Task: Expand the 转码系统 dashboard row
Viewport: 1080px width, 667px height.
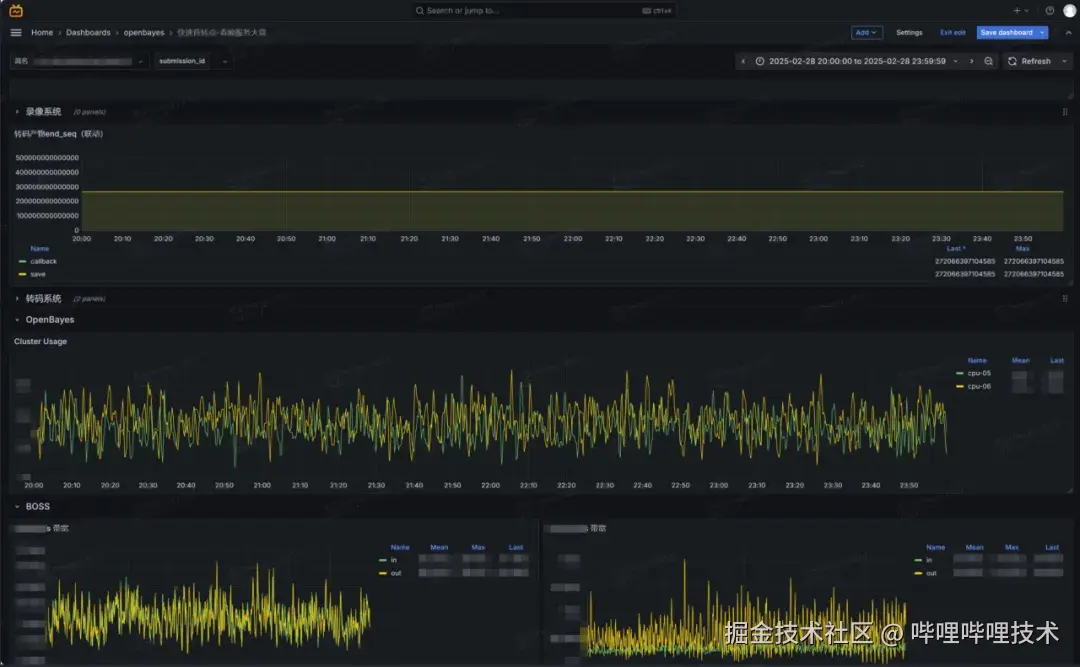Action: [x=43, y=298]
